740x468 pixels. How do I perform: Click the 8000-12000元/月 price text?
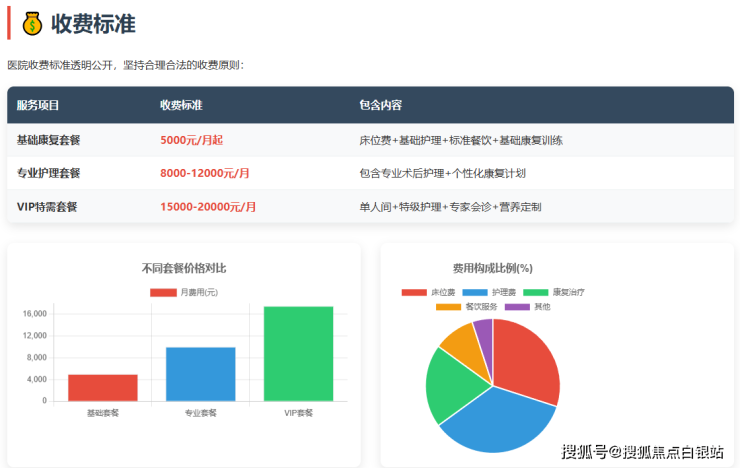click(204, 173)
